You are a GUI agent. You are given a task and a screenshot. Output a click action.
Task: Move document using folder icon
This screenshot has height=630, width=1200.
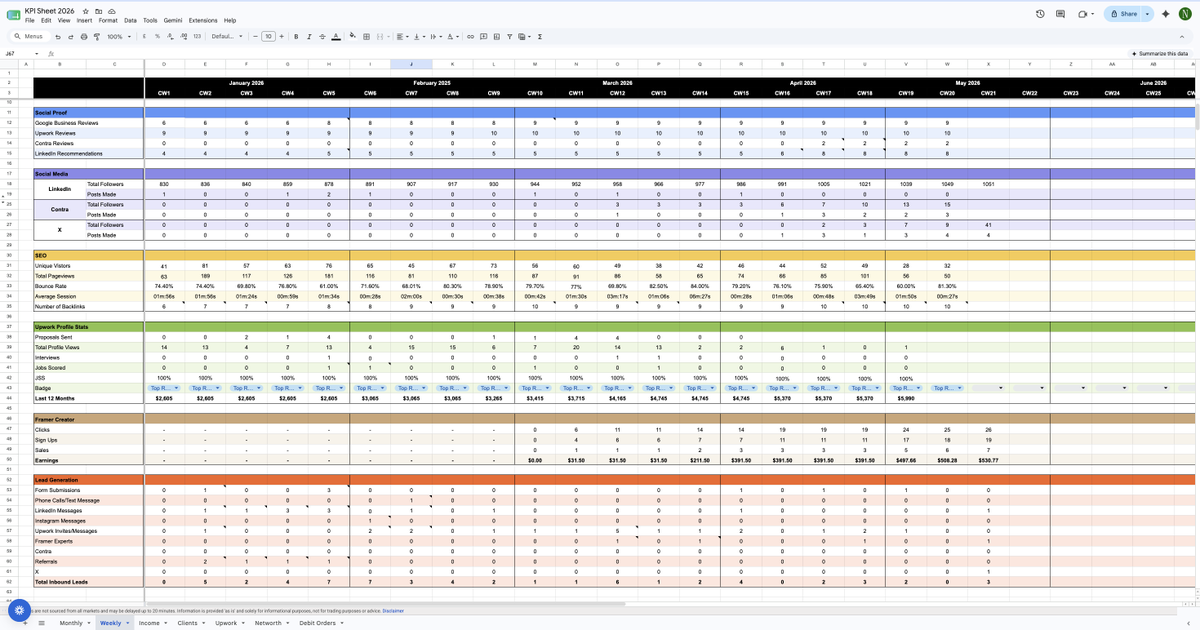coord(98,11)
